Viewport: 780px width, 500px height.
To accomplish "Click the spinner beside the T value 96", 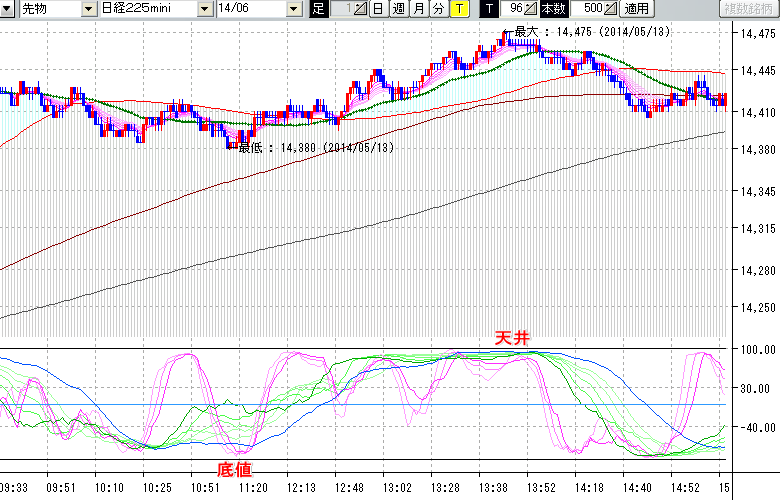I will [x=531, y=9].
